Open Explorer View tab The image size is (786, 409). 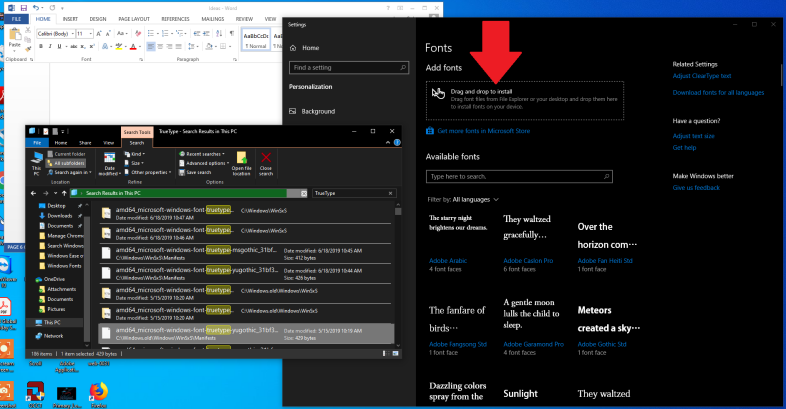coord(109,143)
